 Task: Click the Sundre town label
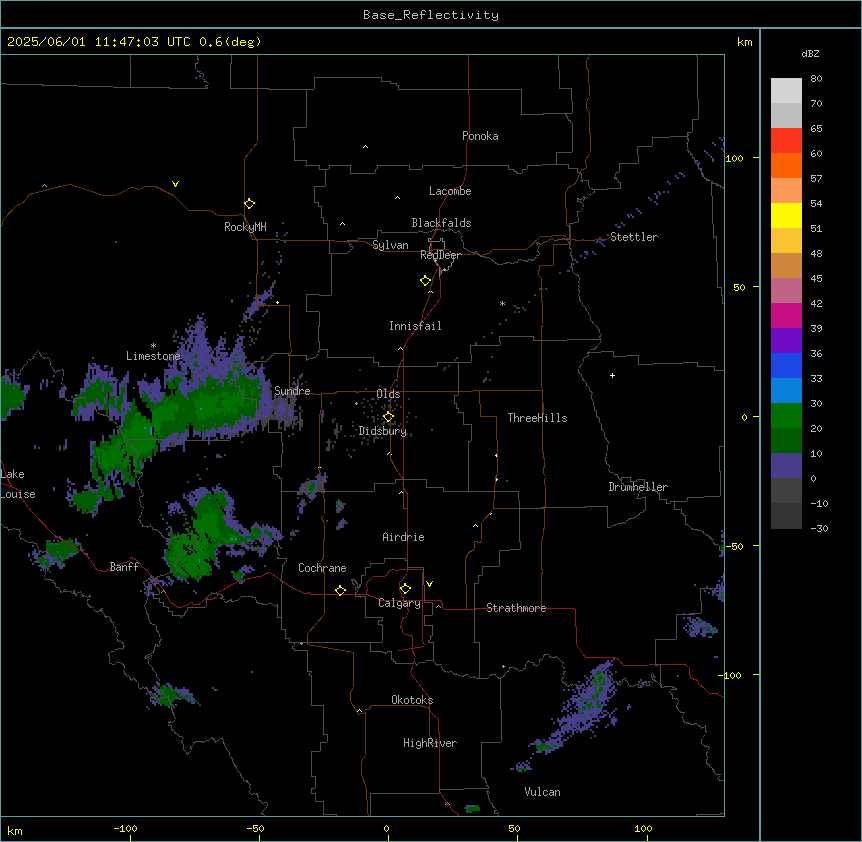pos(292,391)
